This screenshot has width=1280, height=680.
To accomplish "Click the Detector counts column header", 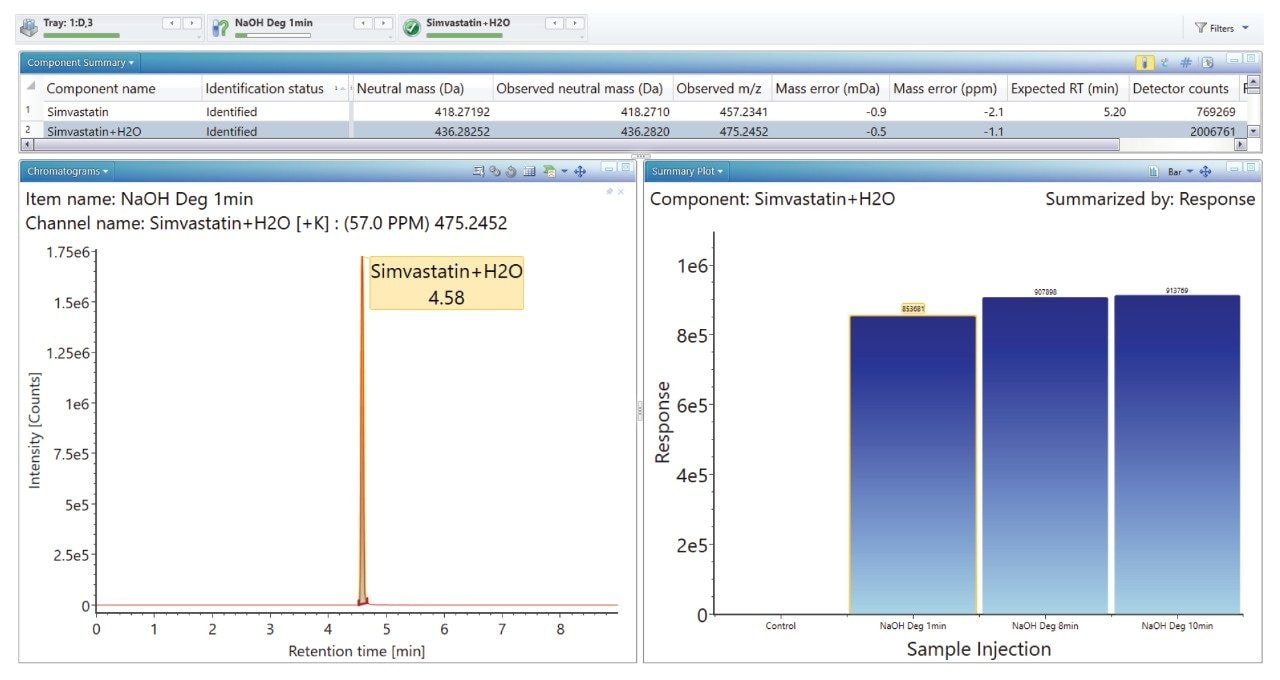I will coord(1183,88).
